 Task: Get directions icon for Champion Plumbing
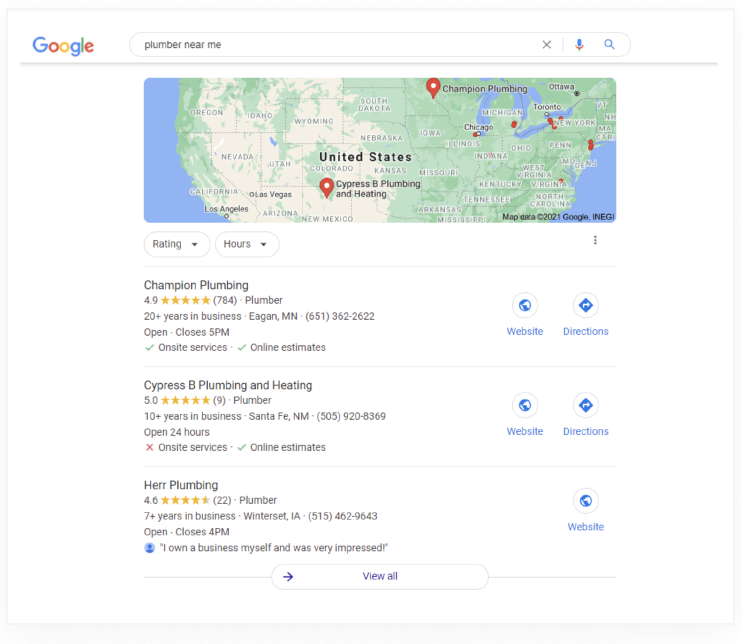coord(585,305)
